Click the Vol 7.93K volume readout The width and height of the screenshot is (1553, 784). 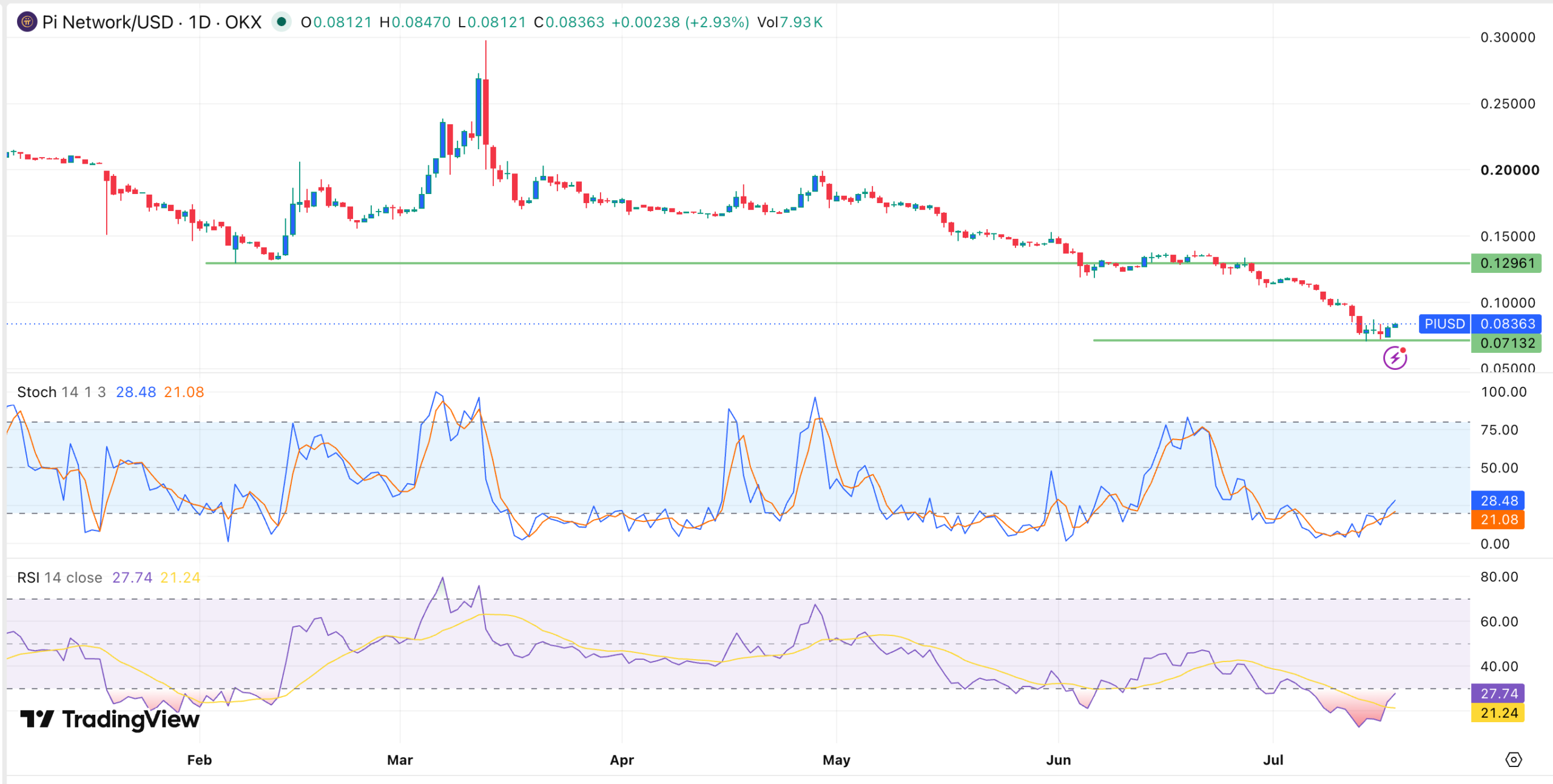pos(790,22)
